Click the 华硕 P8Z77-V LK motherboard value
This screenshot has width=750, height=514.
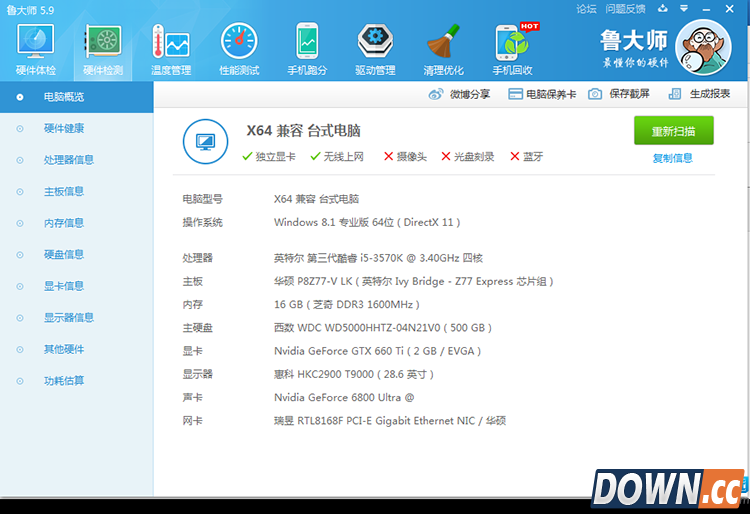(x=413, y=281)
